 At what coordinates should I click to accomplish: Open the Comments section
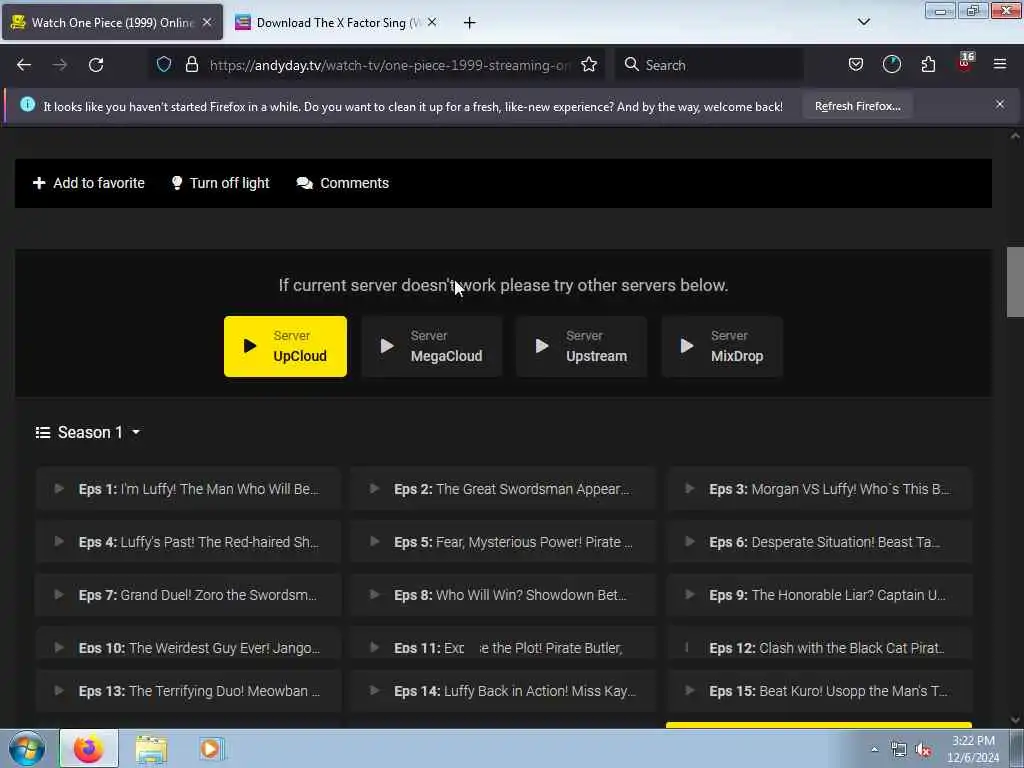pos(343,183)
